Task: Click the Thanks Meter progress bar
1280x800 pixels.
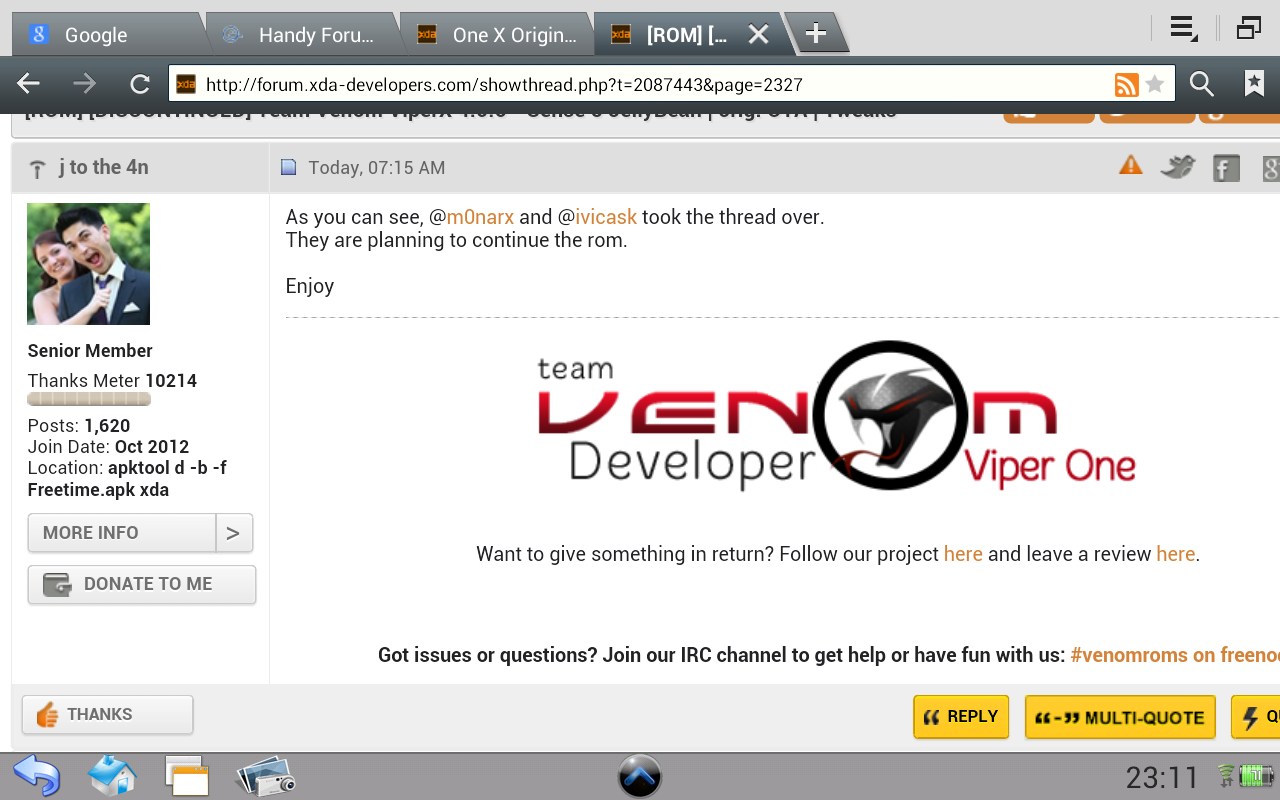Action: [89, 399]
